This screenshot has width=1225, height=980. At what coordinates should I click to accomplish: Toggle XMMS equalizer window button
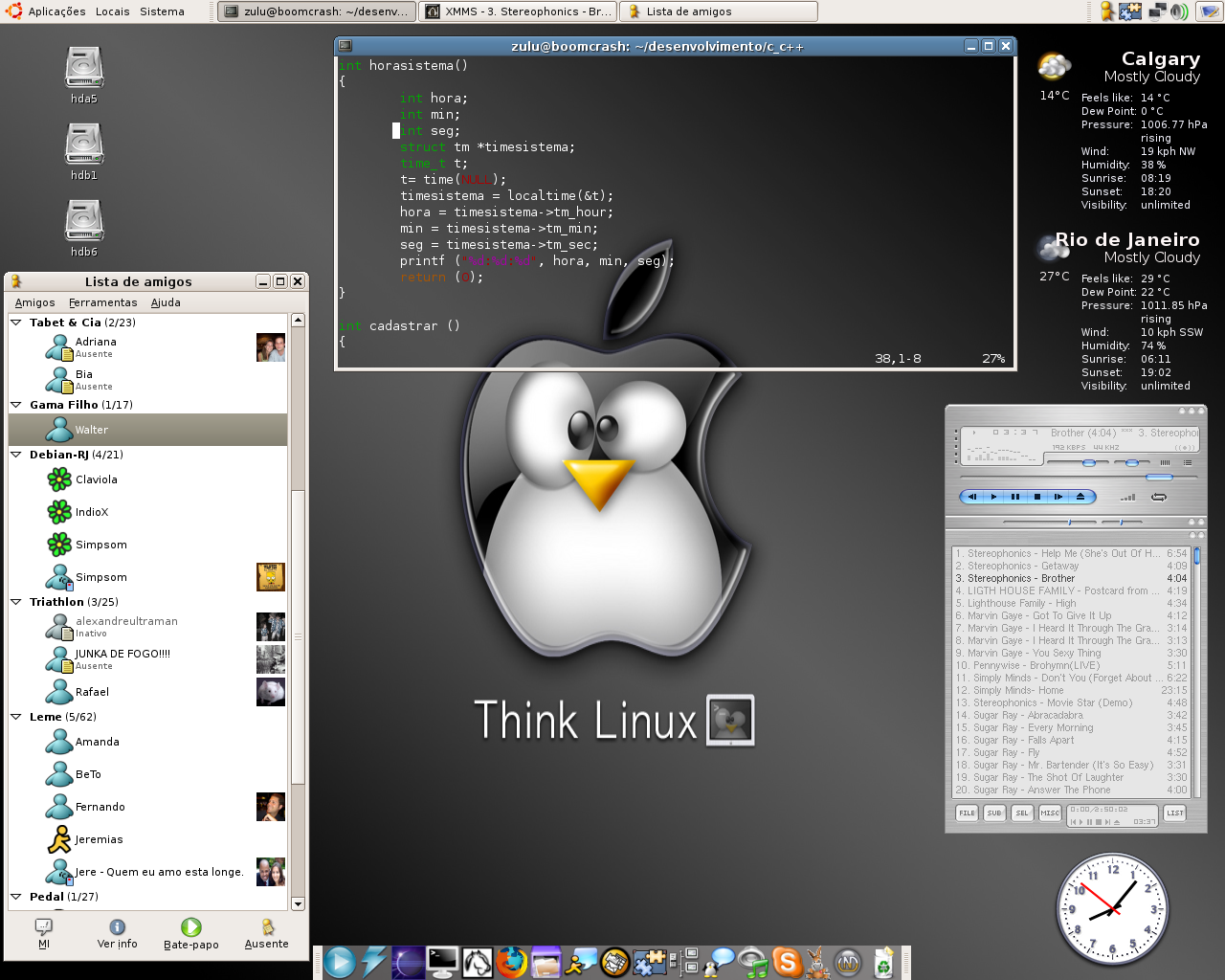pyautogui.click(x=1165, y=462)
